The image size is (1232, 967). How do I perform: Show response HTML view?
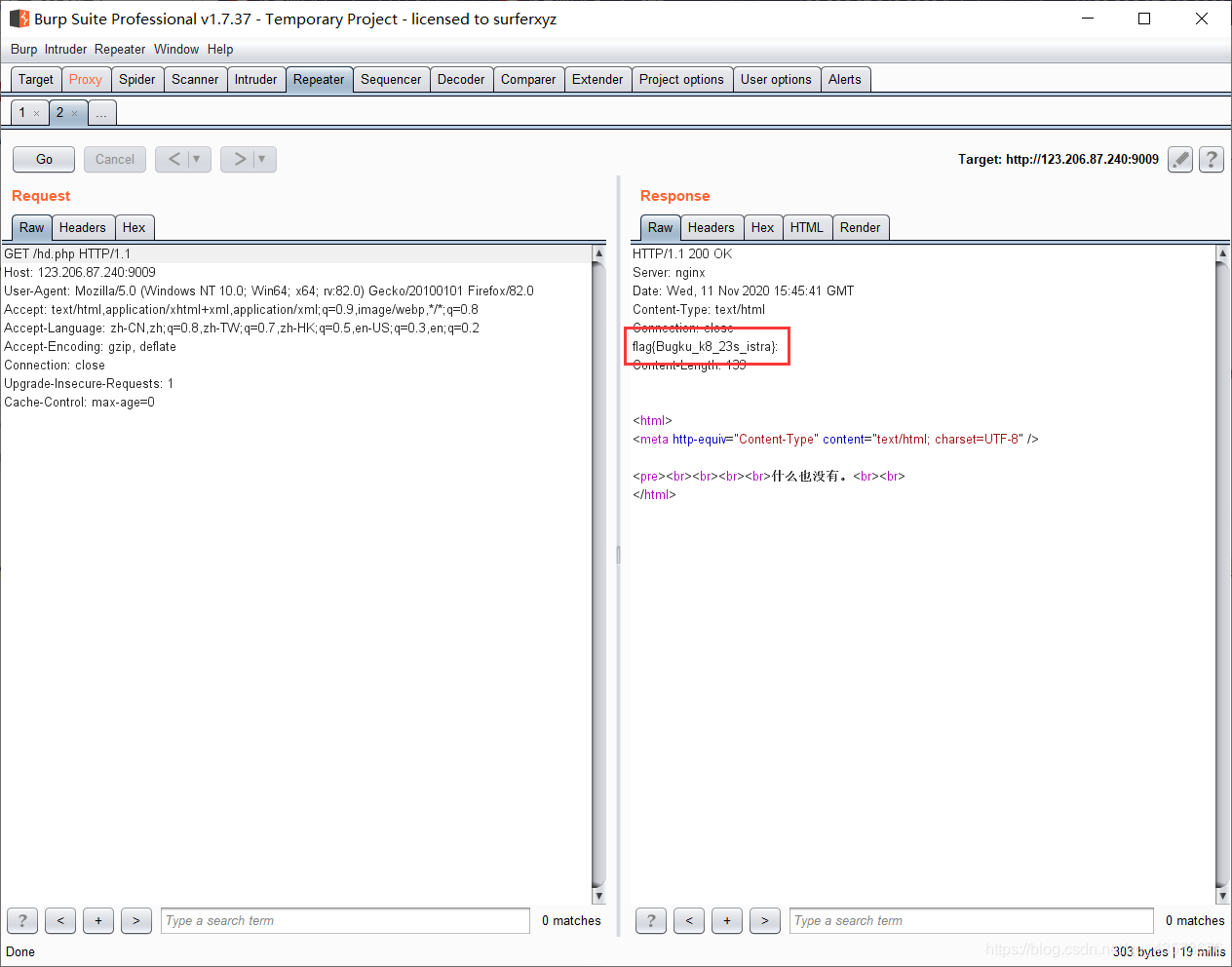pos(807,228)
